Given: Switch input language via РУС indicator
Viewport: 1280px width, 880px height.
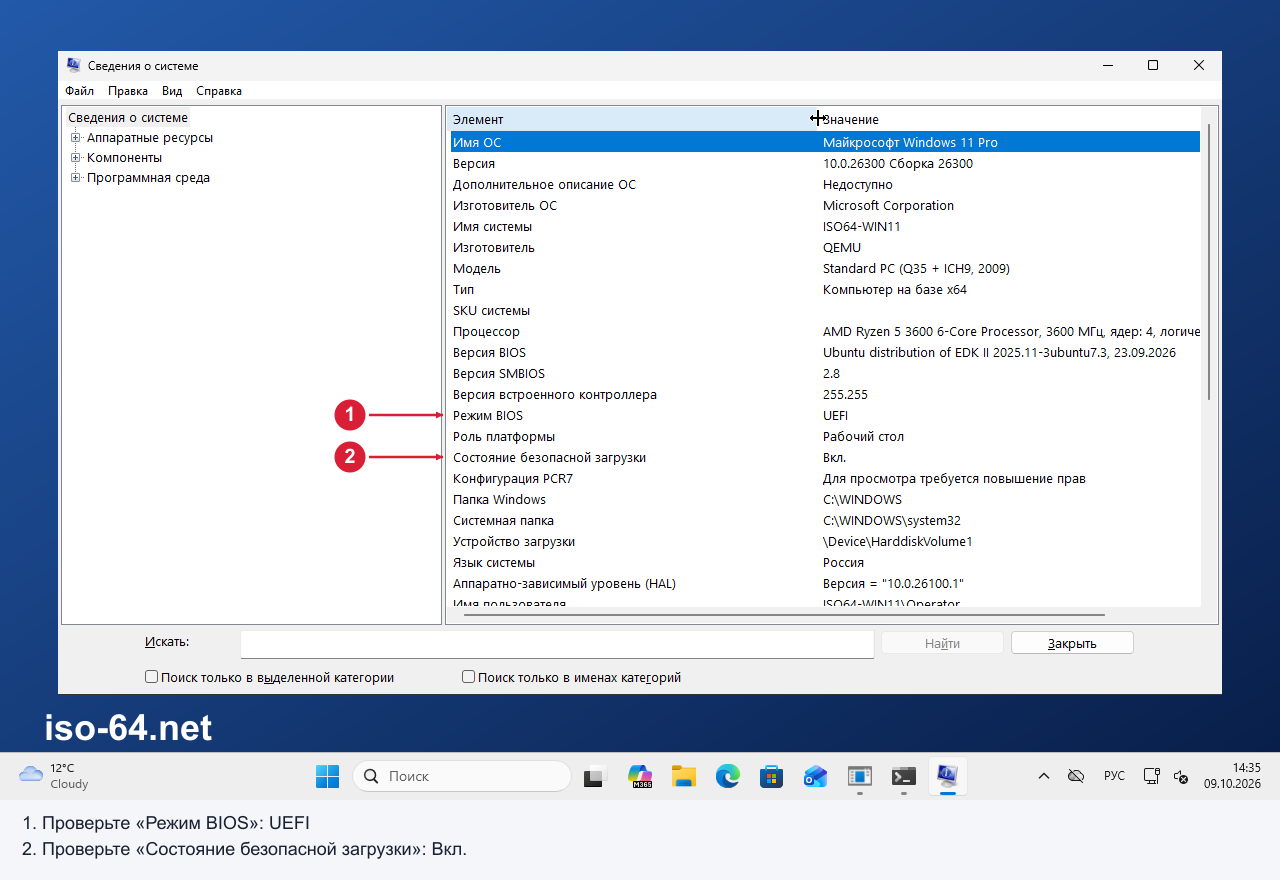Looking at the screenshot, I should point(1114,776).
